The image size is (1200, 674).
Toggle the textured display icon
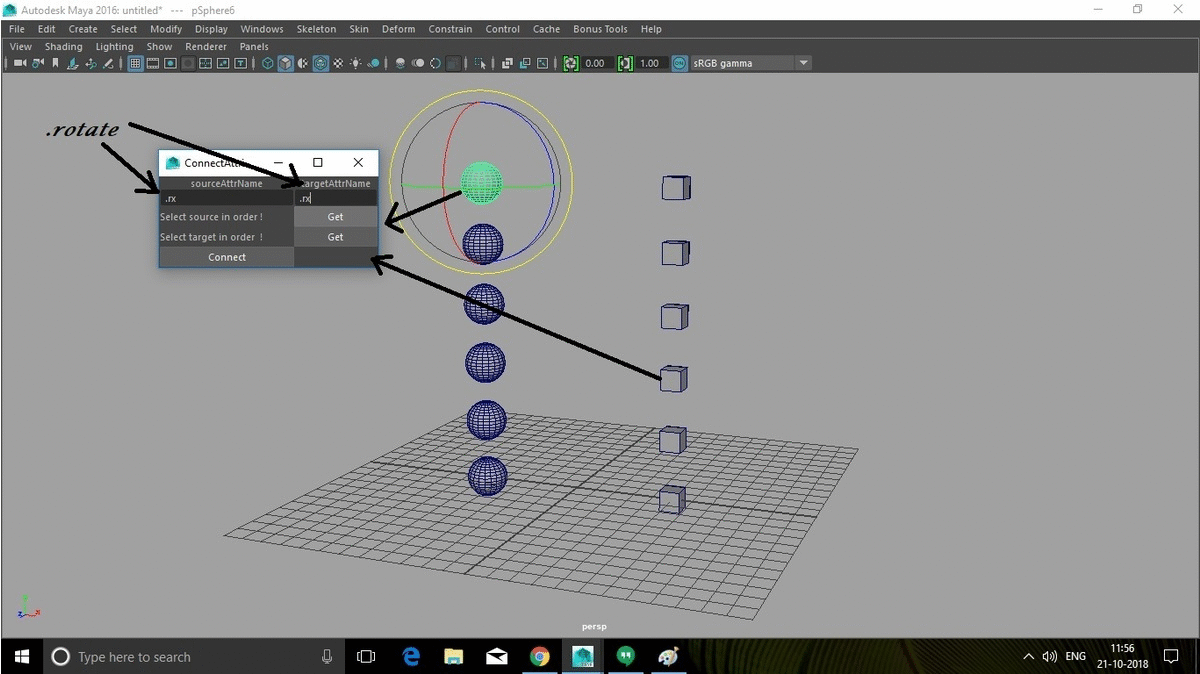click(320, 63)
